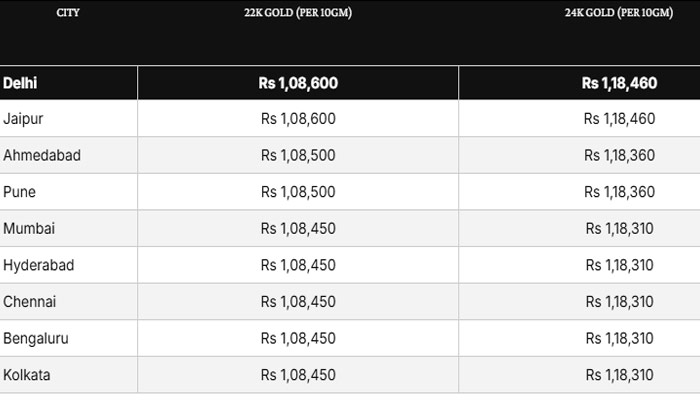Select Hyderabad's 24K gold price
The image size is (700, 400).
click(x=619, y=265)
